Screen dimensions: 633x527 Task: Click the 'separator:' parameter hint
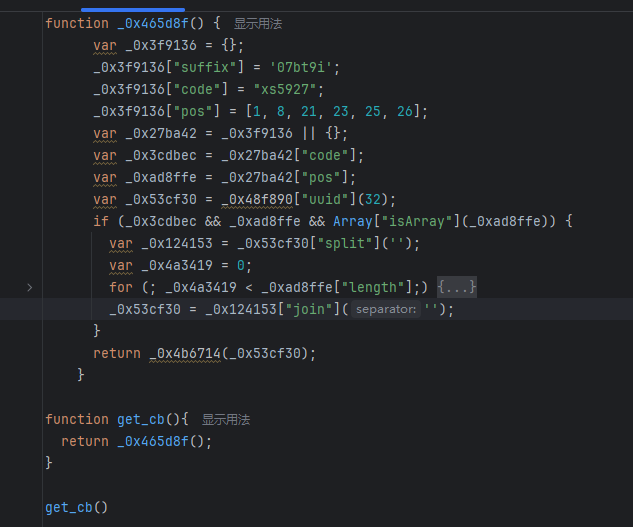tap(386, 309)
